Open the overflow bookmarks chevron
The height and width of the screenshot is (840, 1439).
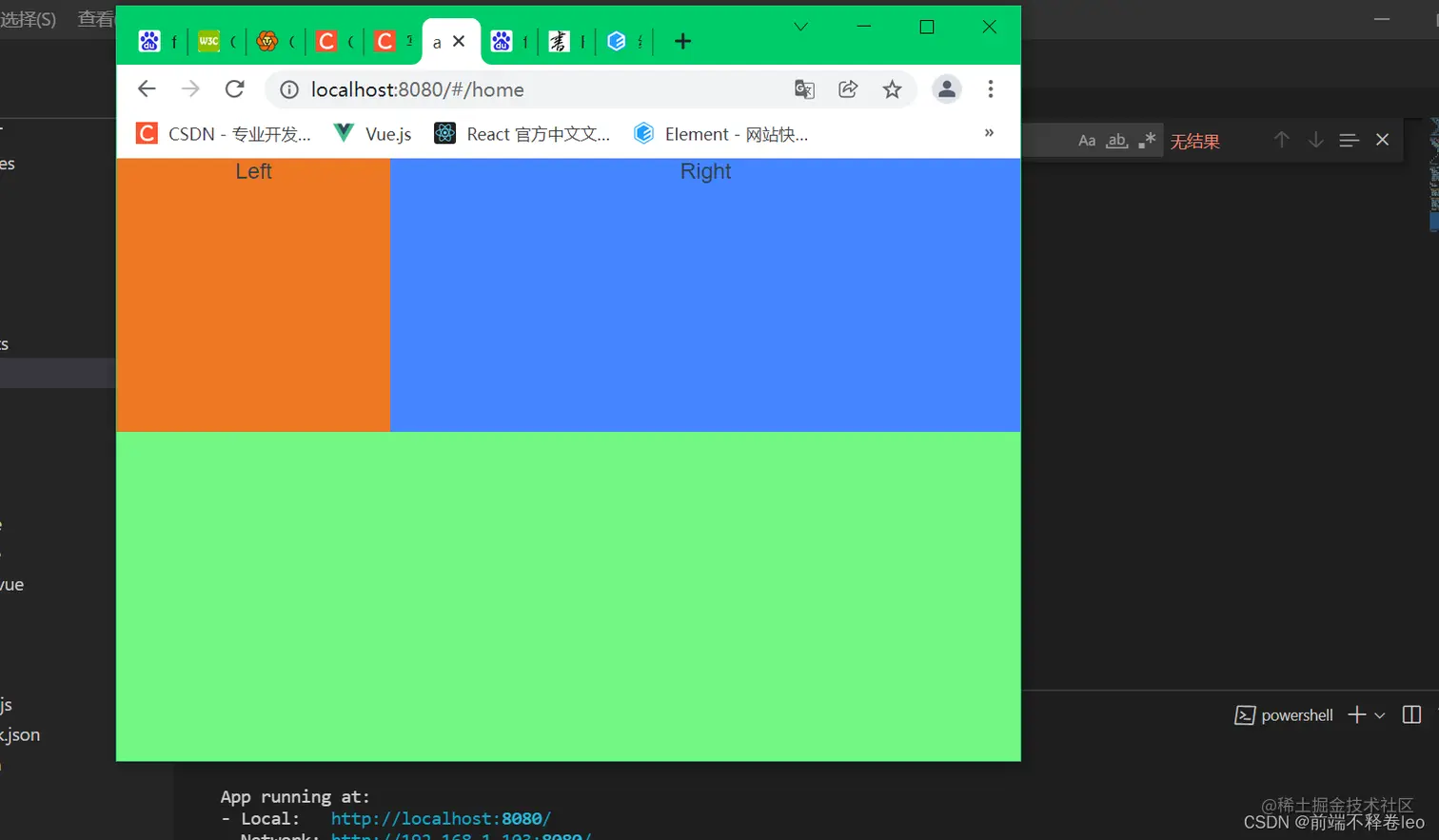pyautogui.click(x=990, y=133)
